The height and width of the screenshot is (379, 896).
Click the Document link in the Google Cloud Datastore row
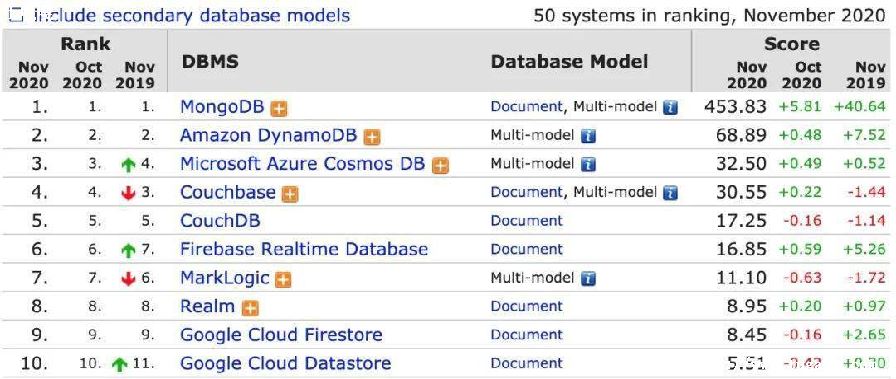pos(526,364)
